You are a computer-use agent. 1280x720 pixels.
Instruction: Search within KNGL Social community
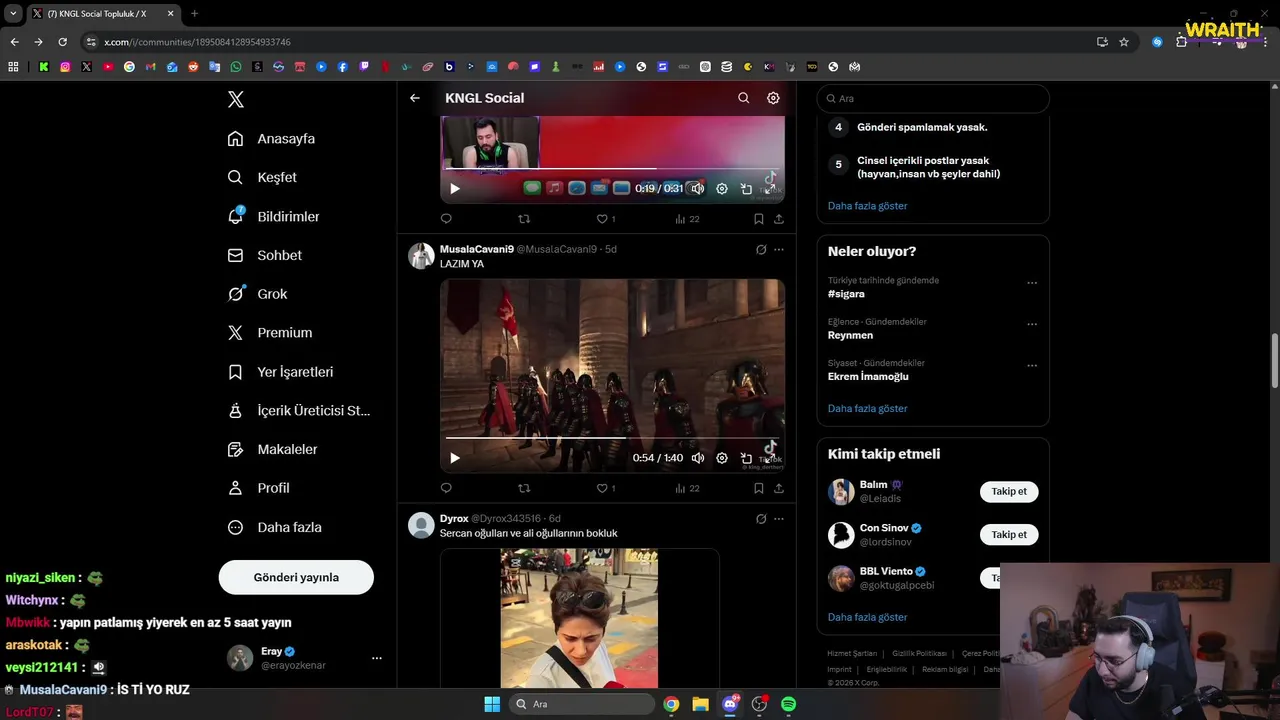(x=743, y=98)
